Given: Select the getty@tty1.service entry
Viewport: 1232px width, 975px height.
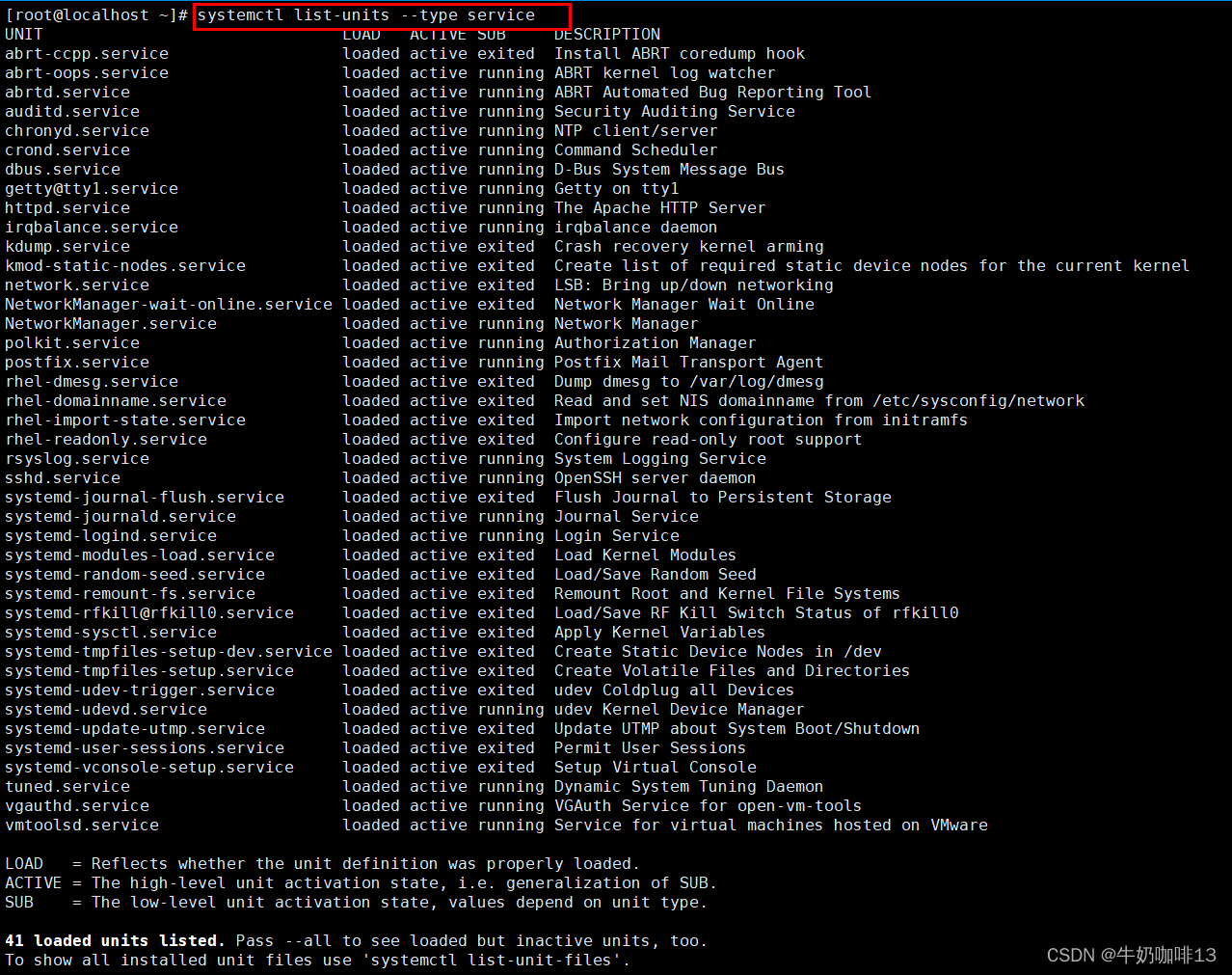Looking at the screenshot, I should (92, 189).
